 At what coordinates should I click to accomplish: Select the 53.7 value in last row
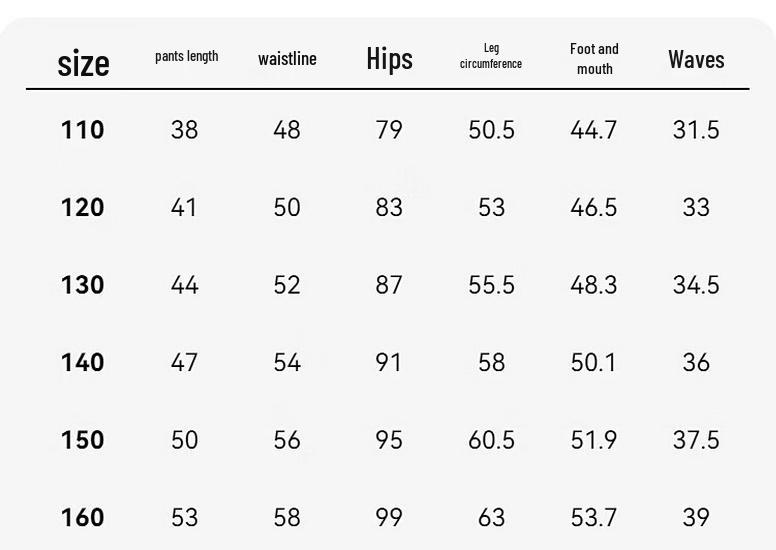[593, 517]
